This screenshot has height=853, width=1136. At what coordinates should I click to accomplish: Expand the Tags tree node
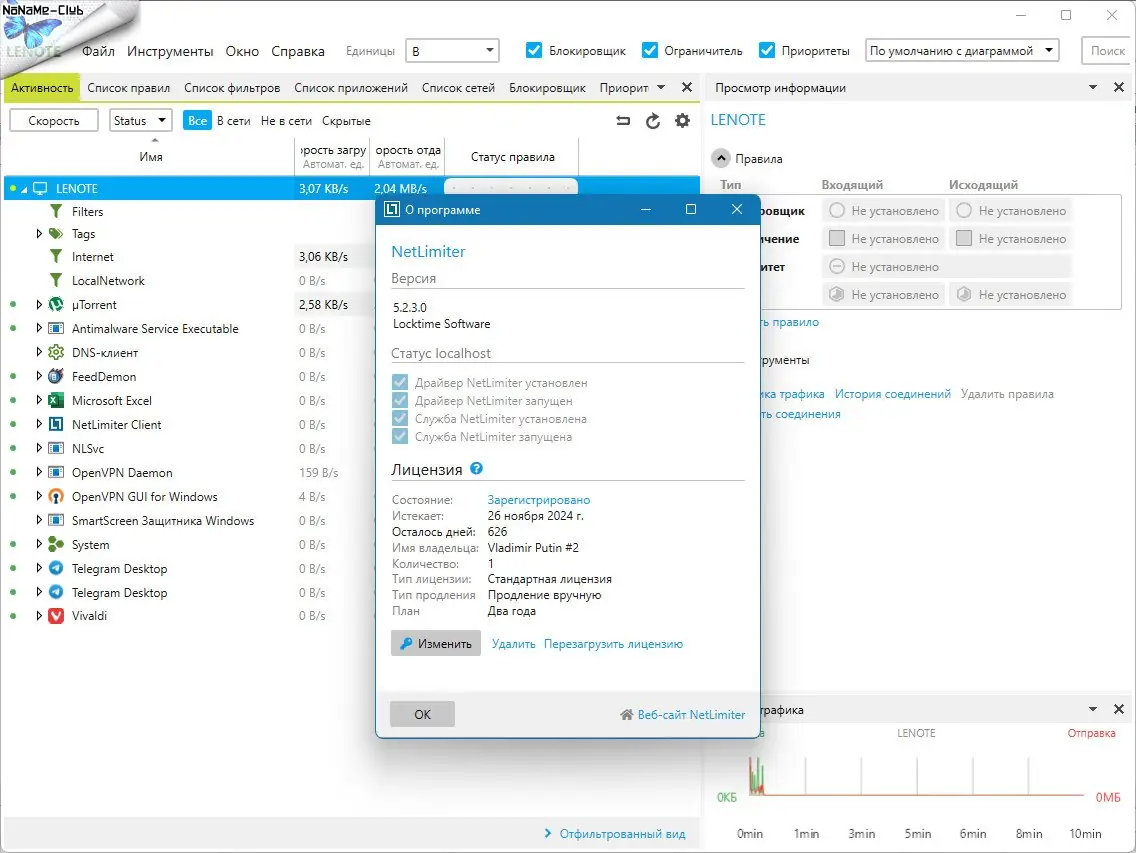tap(39, 233)
